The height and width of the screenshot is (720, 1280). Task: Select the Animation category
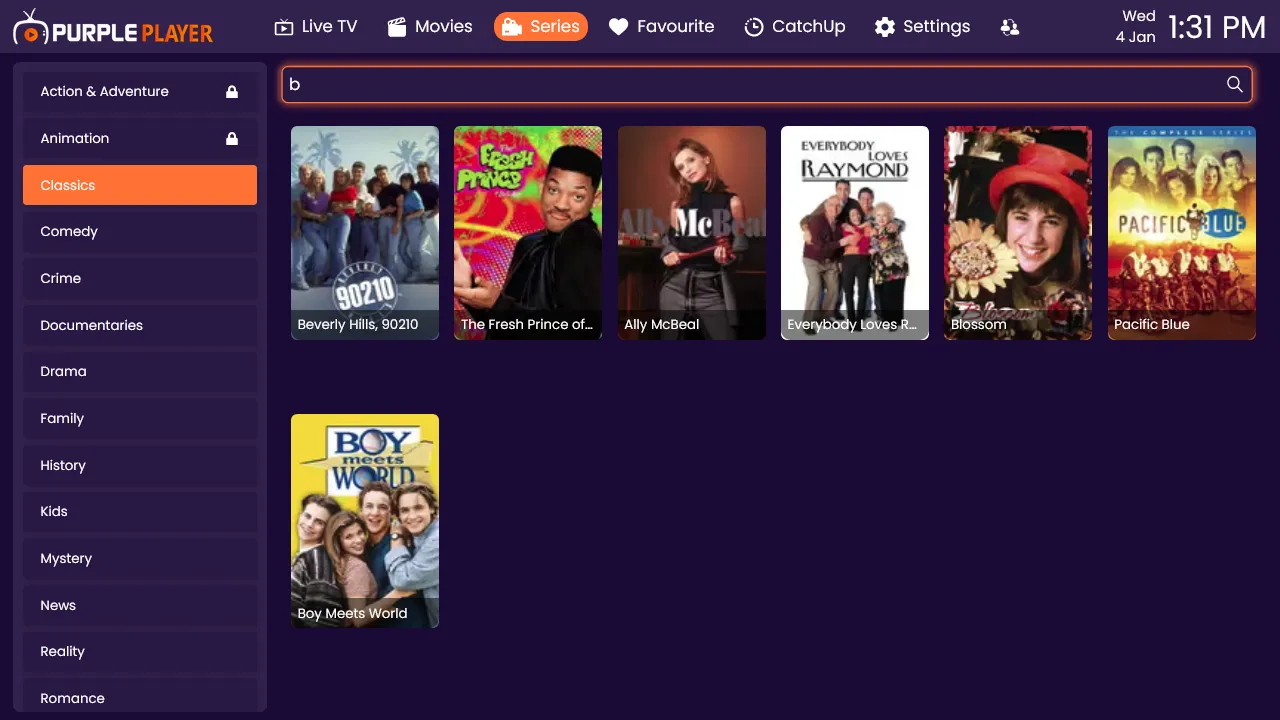140,139
